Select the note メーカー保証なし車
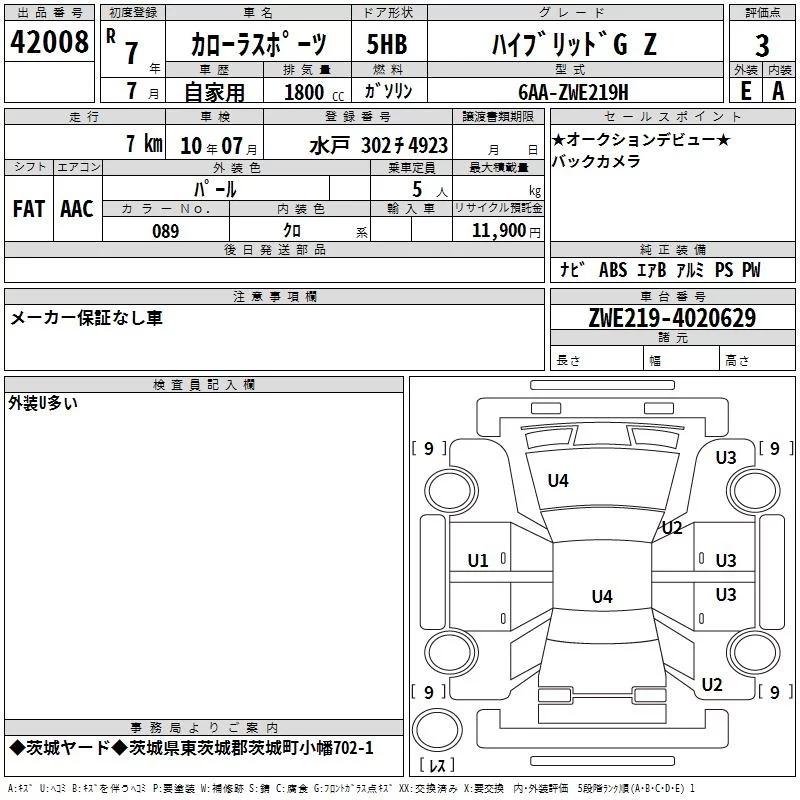Screen dimensions: 800x800 click(x=86, y=318)
